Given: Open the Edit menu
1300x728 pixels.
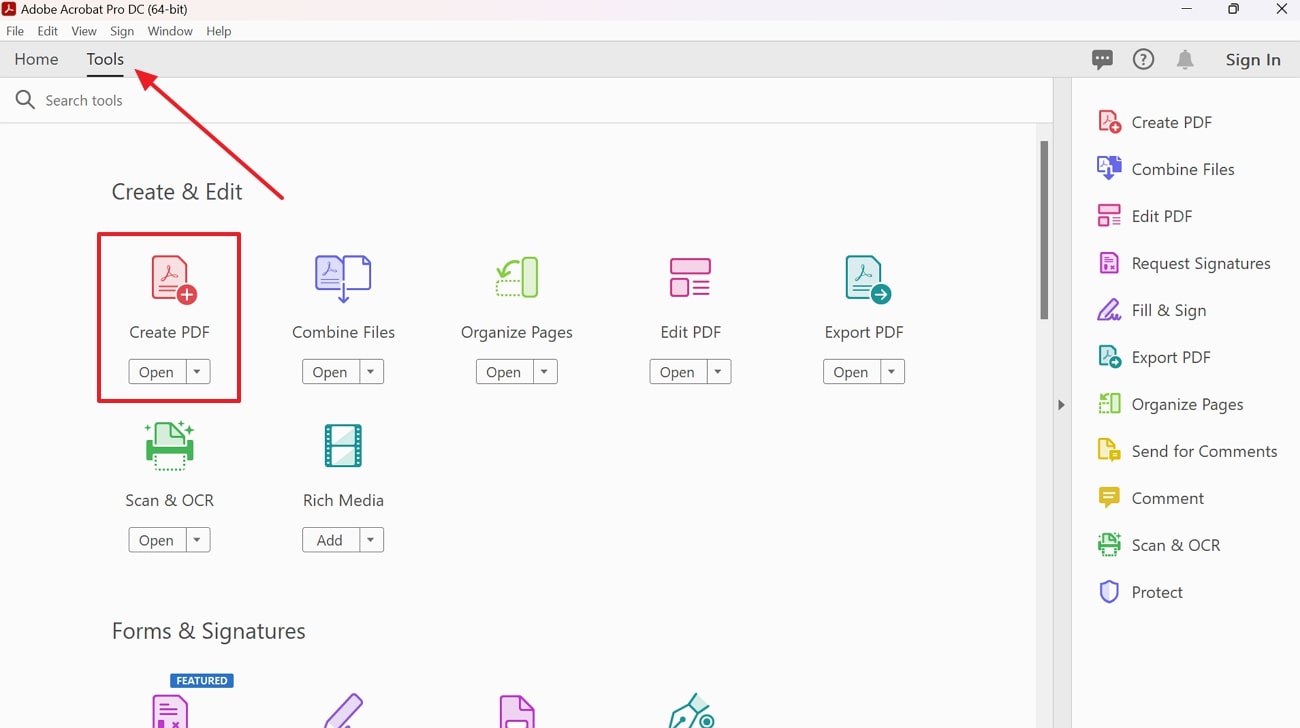Looking at the screenshot, I should pos(48,31).
